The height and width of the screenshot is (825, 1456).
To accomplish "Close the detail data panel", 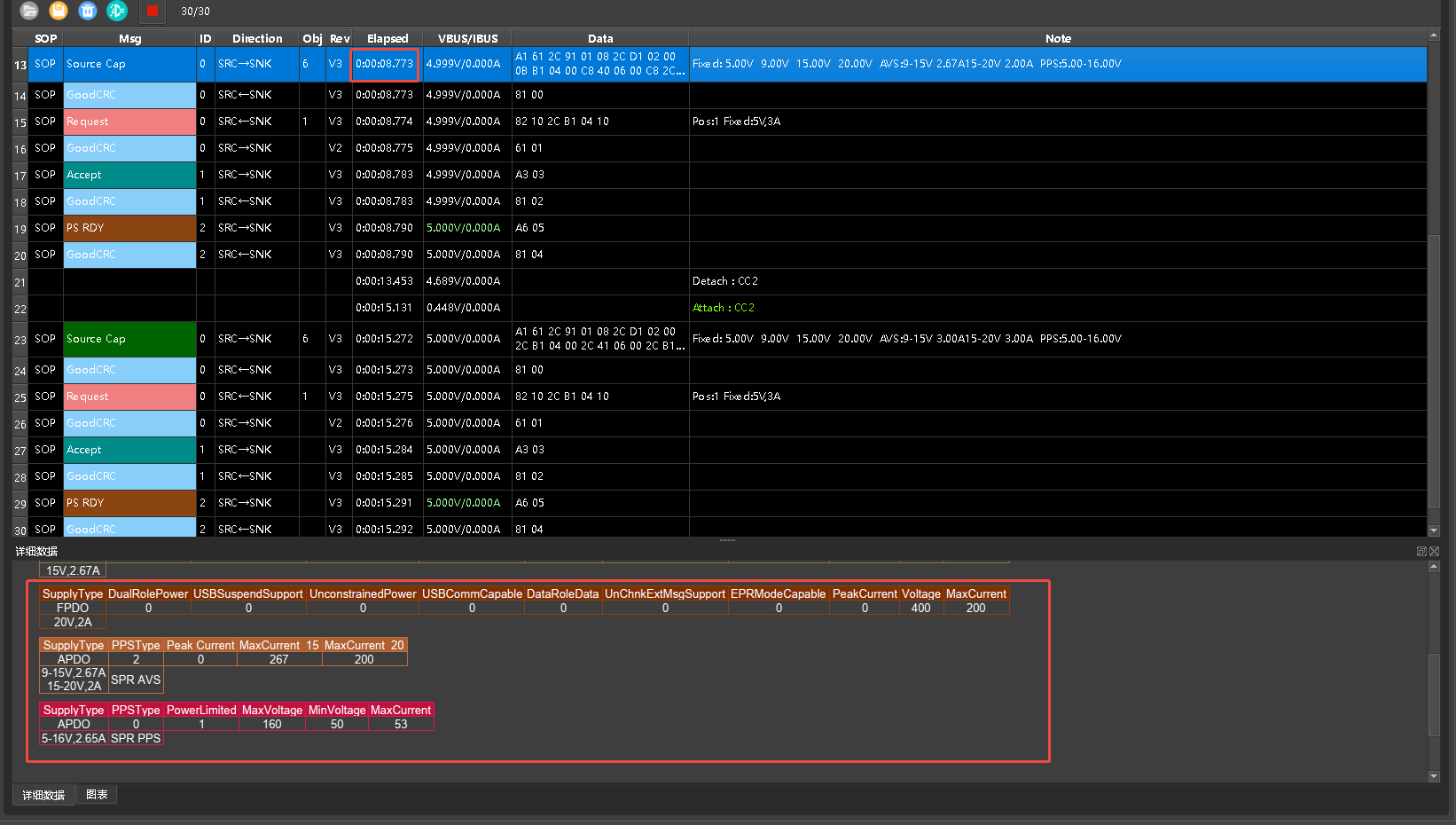I will tap(1434, 551).
